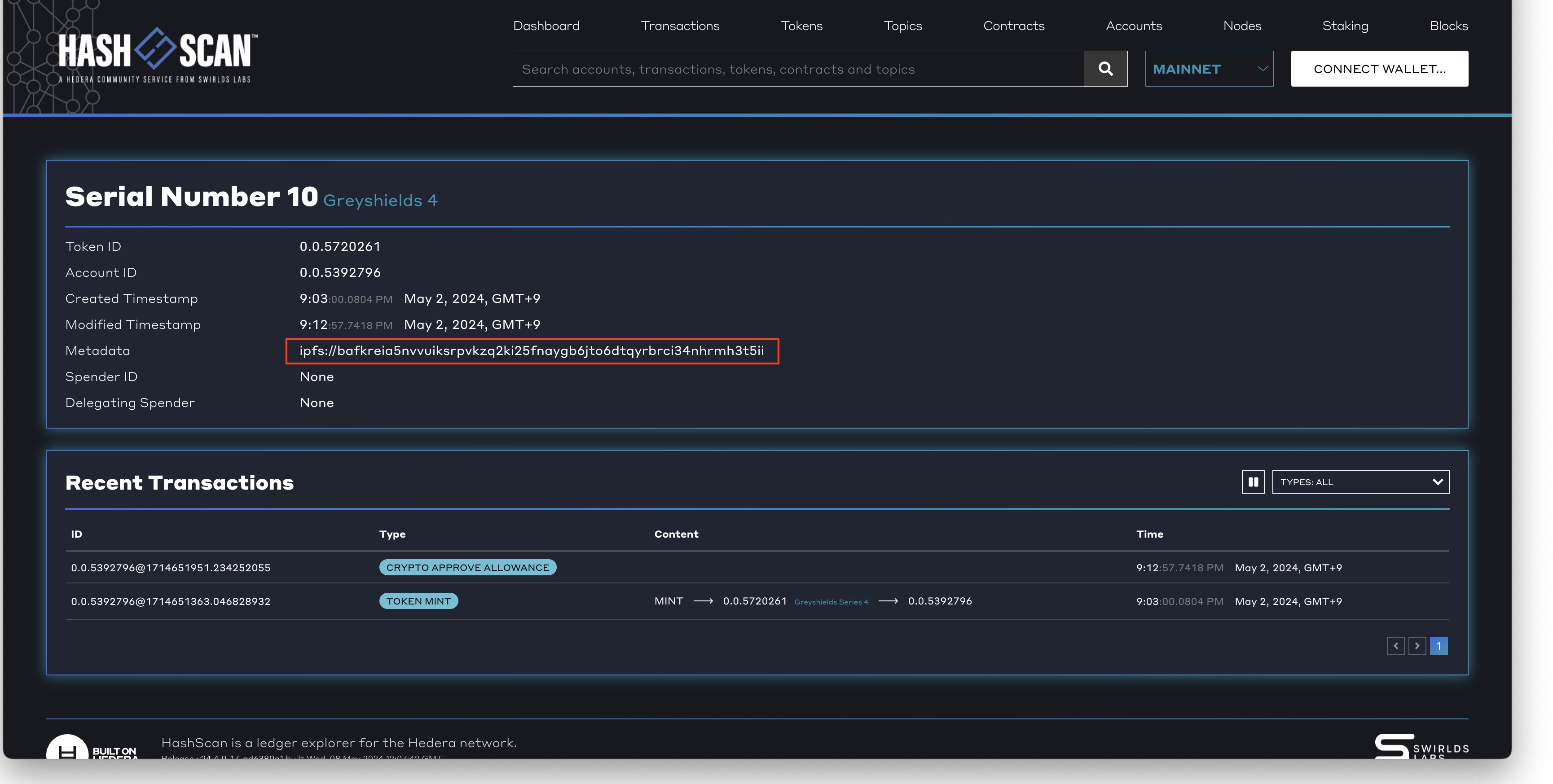
Task: Click the Type column header
Action: pos(392,534)
